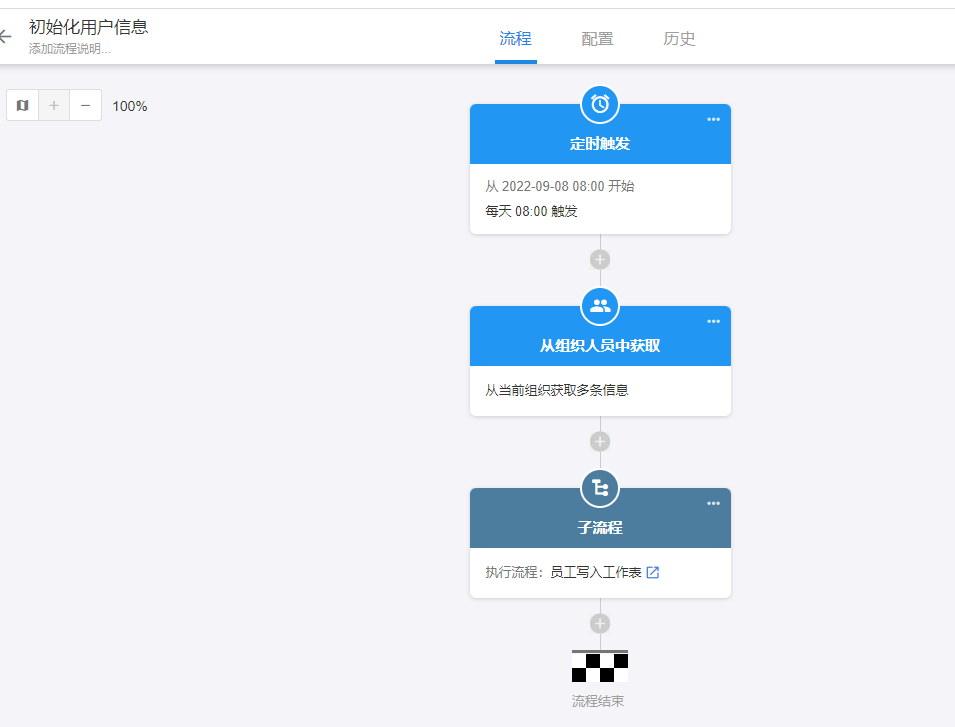Viewport: 955px width, 727px height.
Task: Click the 流程结束 label
Action: 598,701
